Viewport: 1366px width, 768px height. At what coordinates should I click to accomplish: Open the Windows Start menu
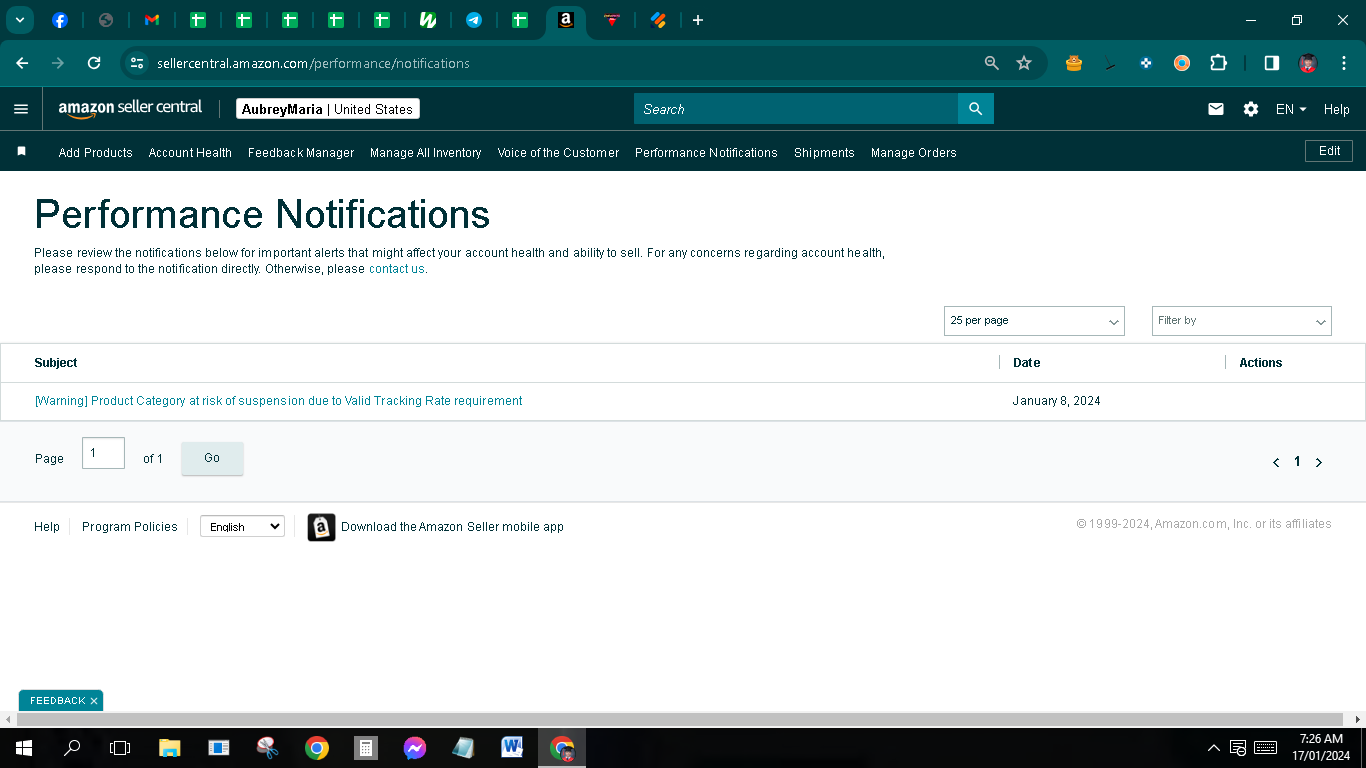pos(24,747)
